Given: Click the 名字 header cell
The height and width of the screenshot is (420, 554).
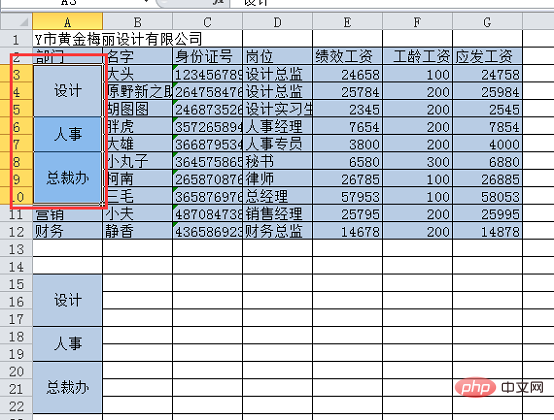Looking at the screenshot, I should (137, 57).
